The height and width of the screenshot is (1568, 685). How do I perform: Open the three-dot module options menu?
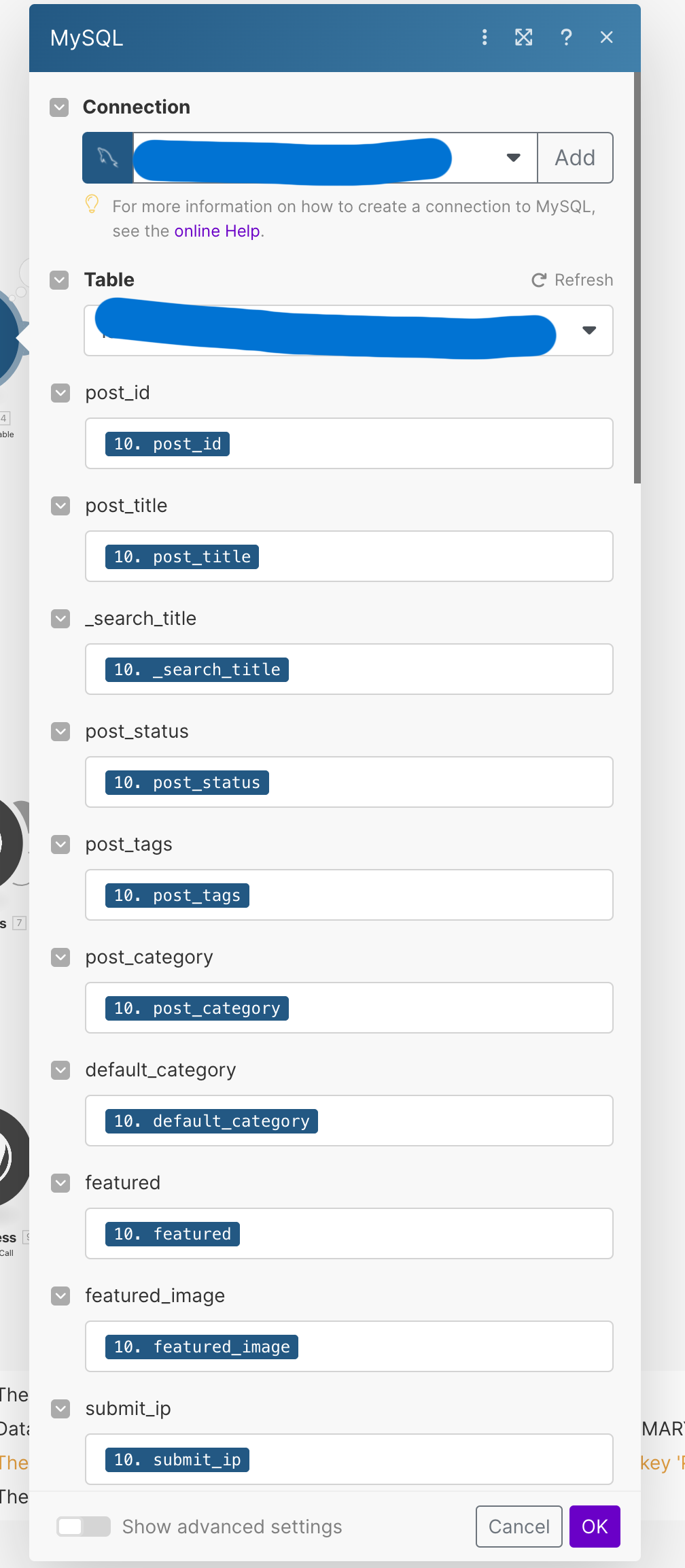(x=485, y=37)
